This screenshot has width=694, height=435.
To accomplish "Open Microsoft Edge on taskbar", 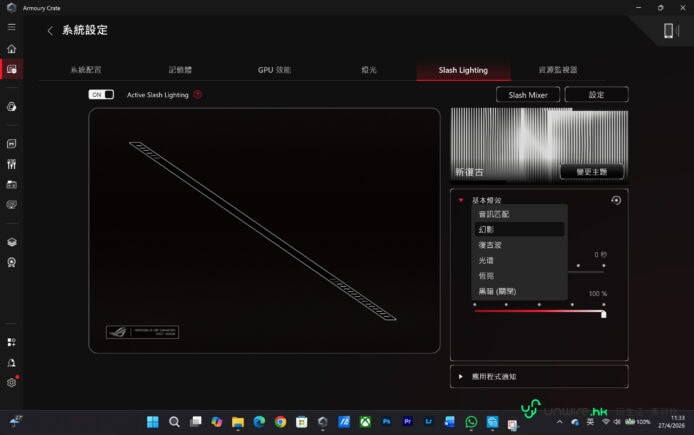I will (x=259, y=422).
